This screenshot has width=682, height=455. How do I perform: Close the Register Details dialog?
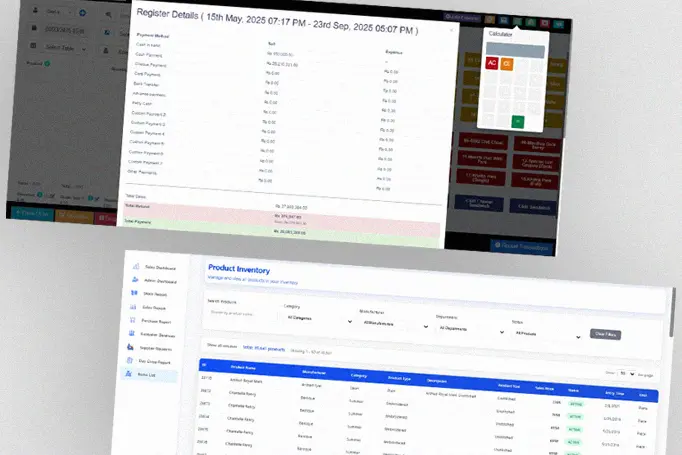452,31
